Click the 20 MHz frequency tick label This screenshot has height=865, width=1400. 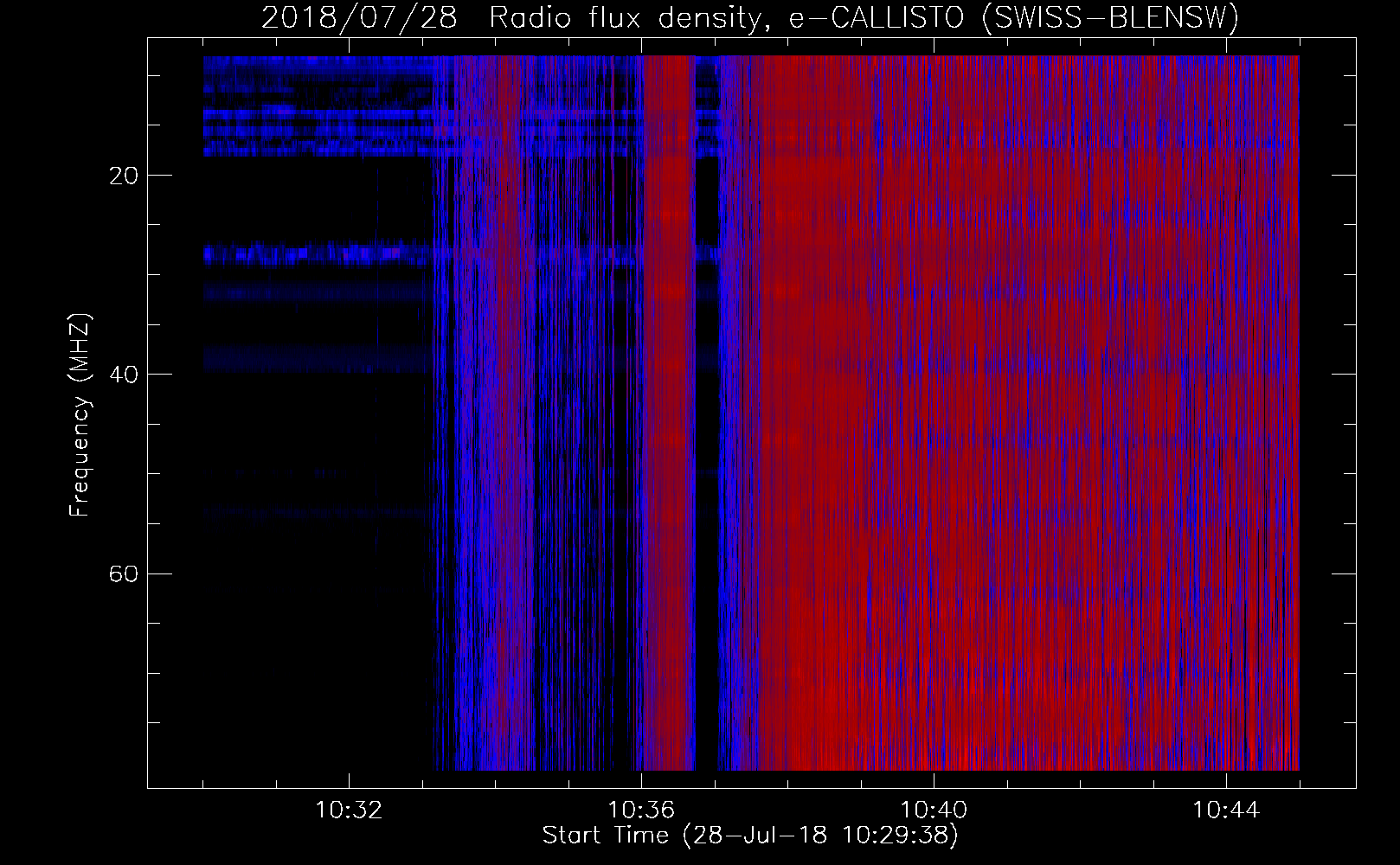point(124,176)
